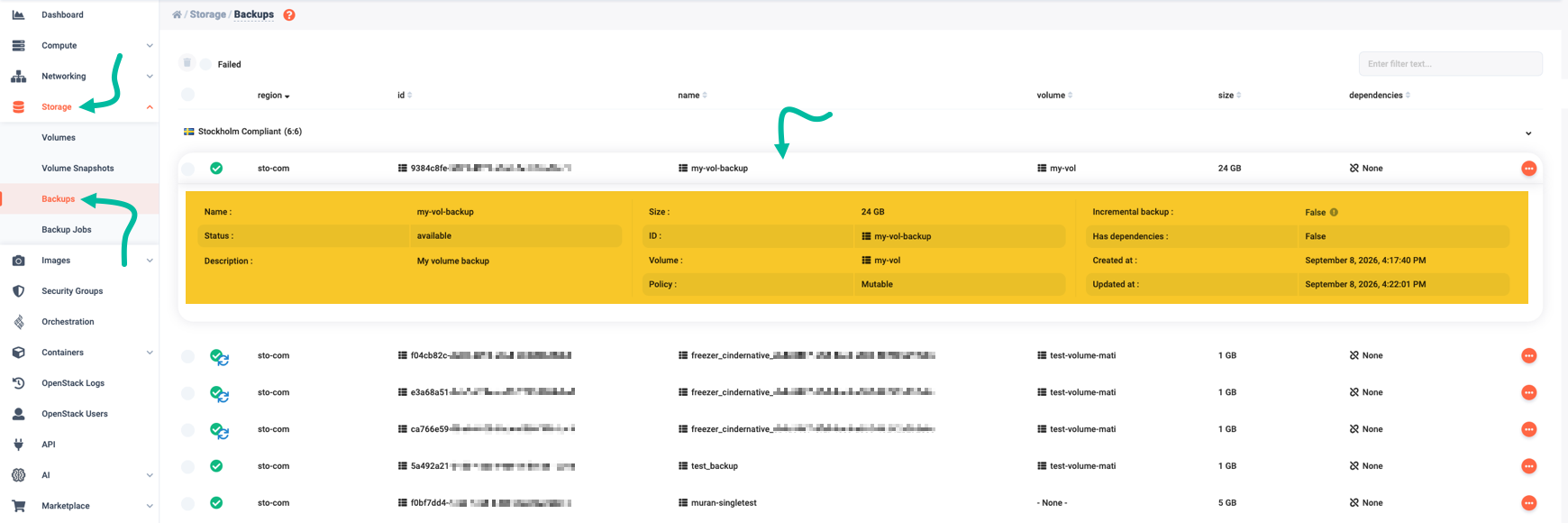Sort by dependencies column header
Image resolution: width=1568 pixels, height=523 pixels.
click(x=1380, y=95)
